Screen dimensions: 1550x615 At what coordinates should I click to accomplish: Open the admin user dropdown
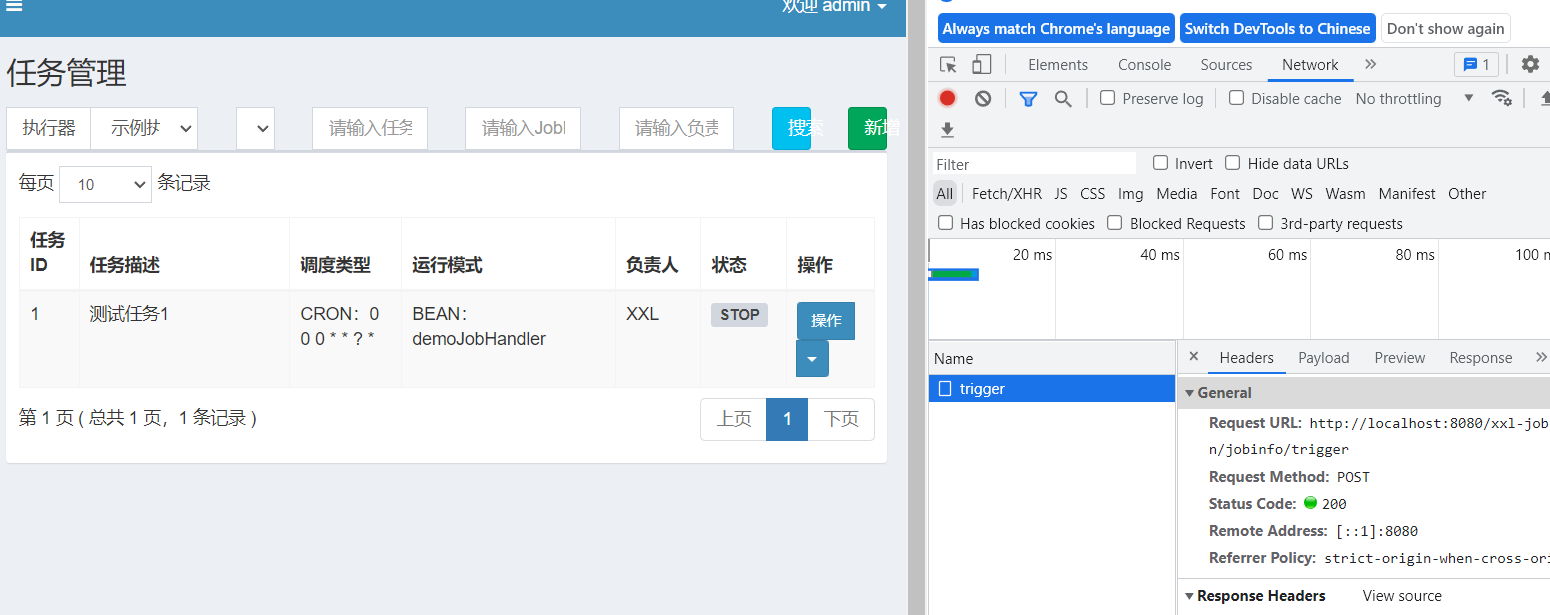[x=834, y=6]
